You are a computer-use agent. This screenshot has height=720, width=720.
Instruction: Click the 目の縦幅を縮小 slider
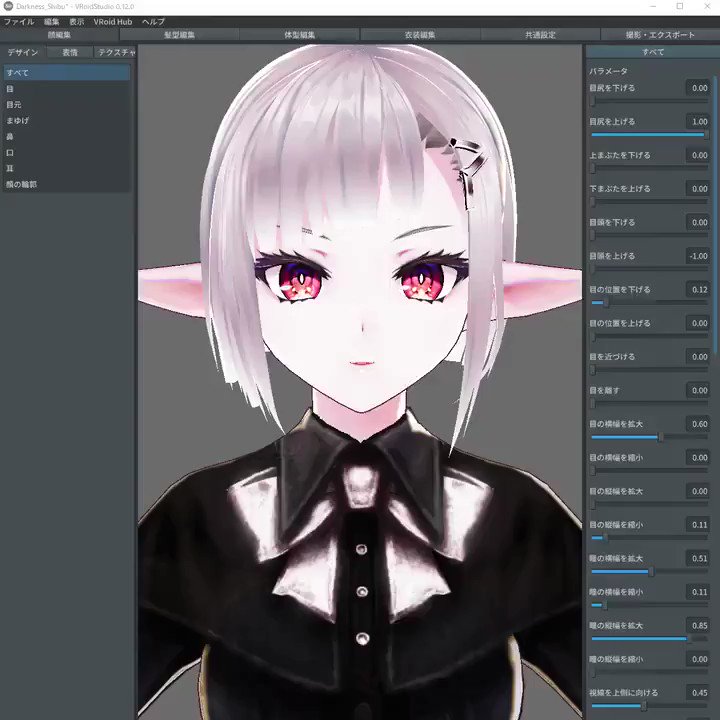coord(649,538)
